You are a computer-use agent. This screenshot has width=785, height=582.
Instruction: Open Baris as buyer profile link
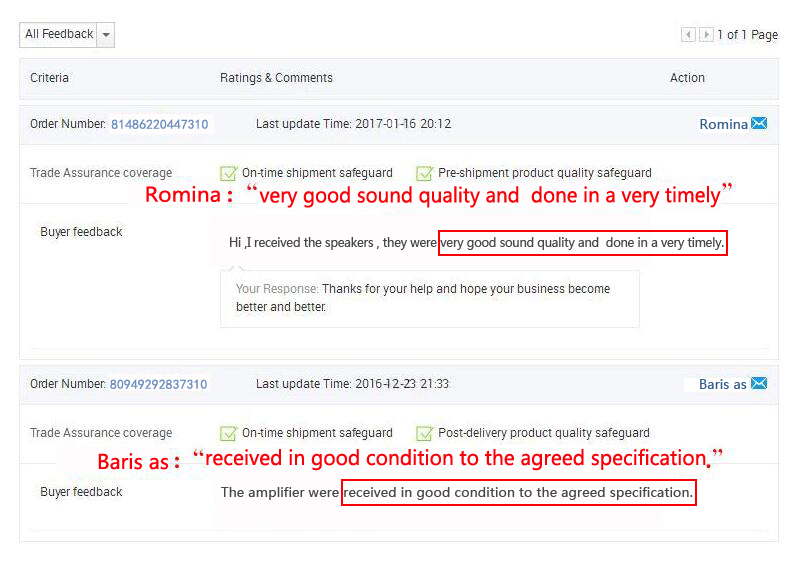coord(722,384)
